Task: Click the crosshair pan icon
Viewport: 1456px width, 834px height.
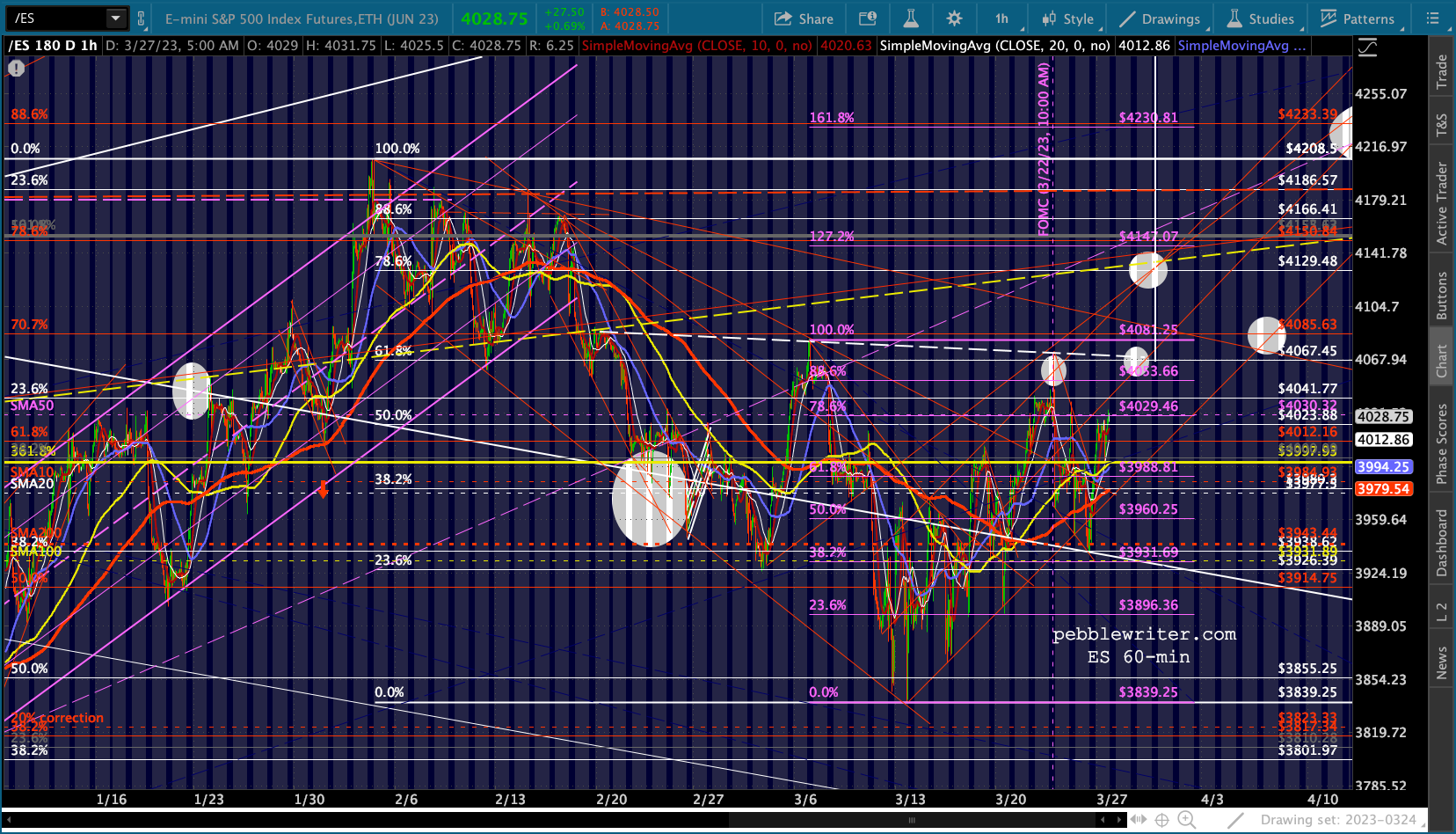Action: [1161, 820]
